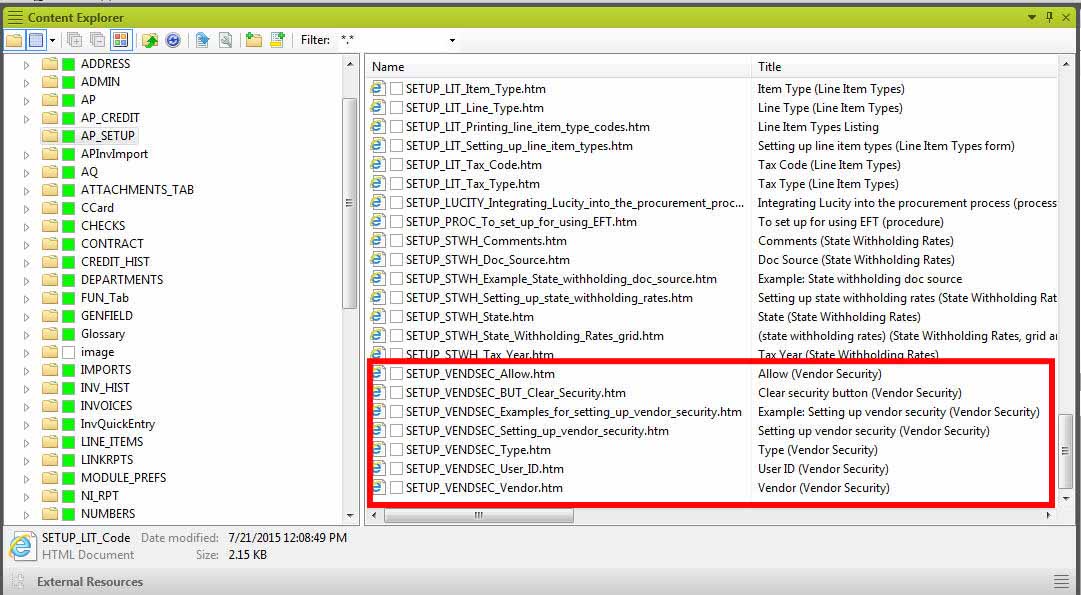Click the refresh icon in toolbar

point(173,40)
